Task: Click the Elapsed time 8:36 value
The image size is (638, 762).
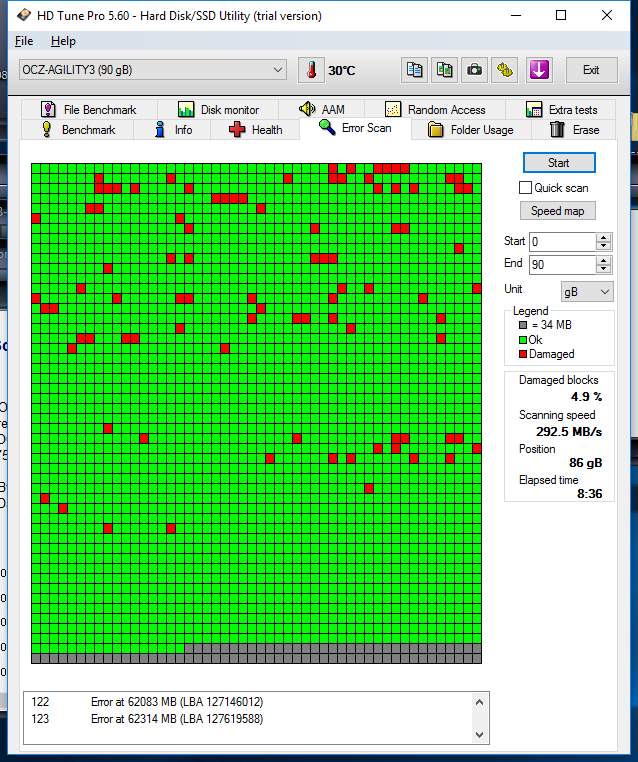Action: 589,494
